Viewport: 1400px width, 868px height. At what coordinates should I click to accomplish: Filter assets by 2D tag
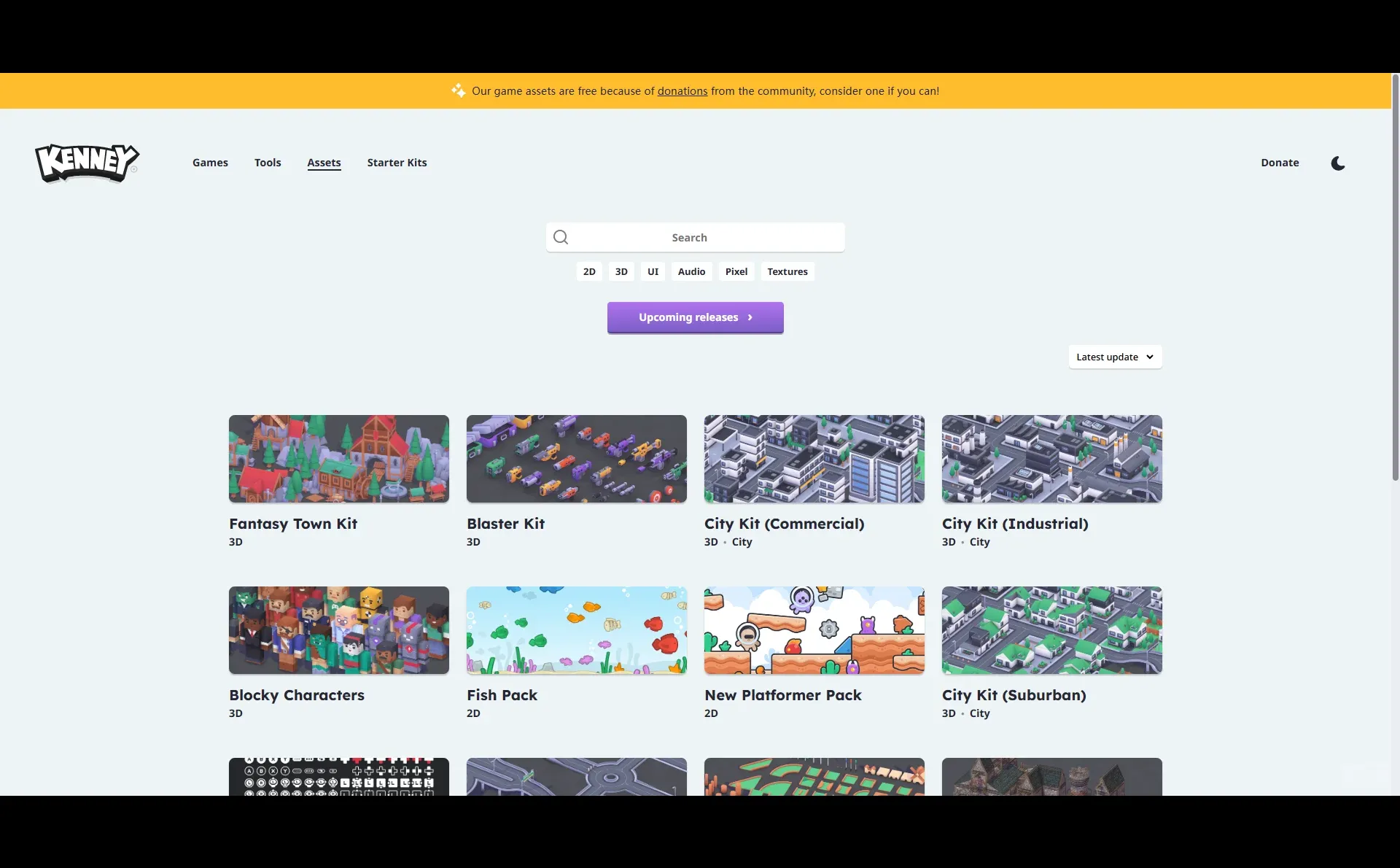[589, 271]
